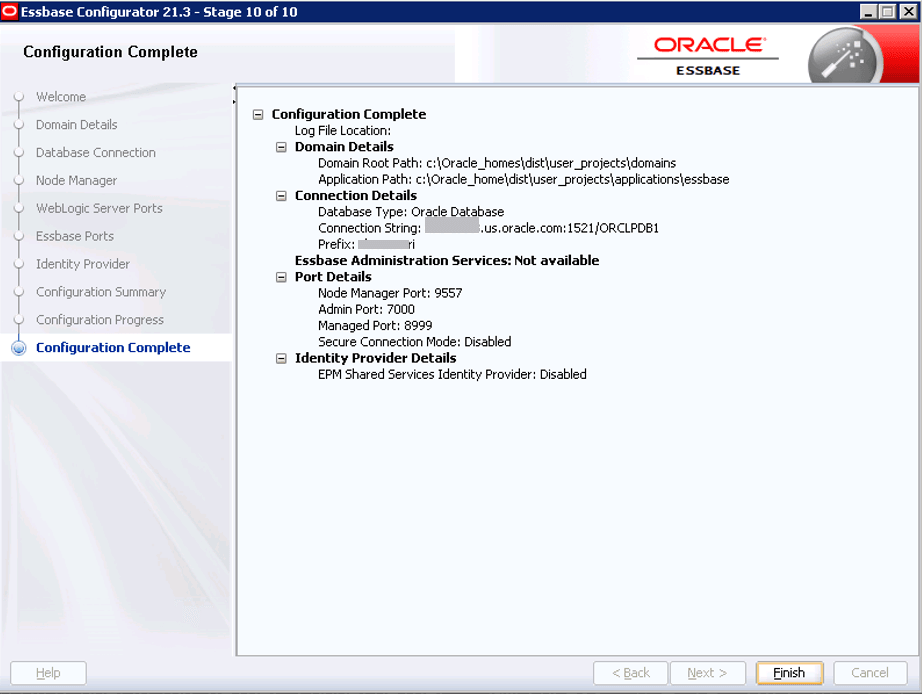Image resolution: width=922 pixels, height=694 pixels.
Task: Click the disabled Back button
Action: [630, 673]
